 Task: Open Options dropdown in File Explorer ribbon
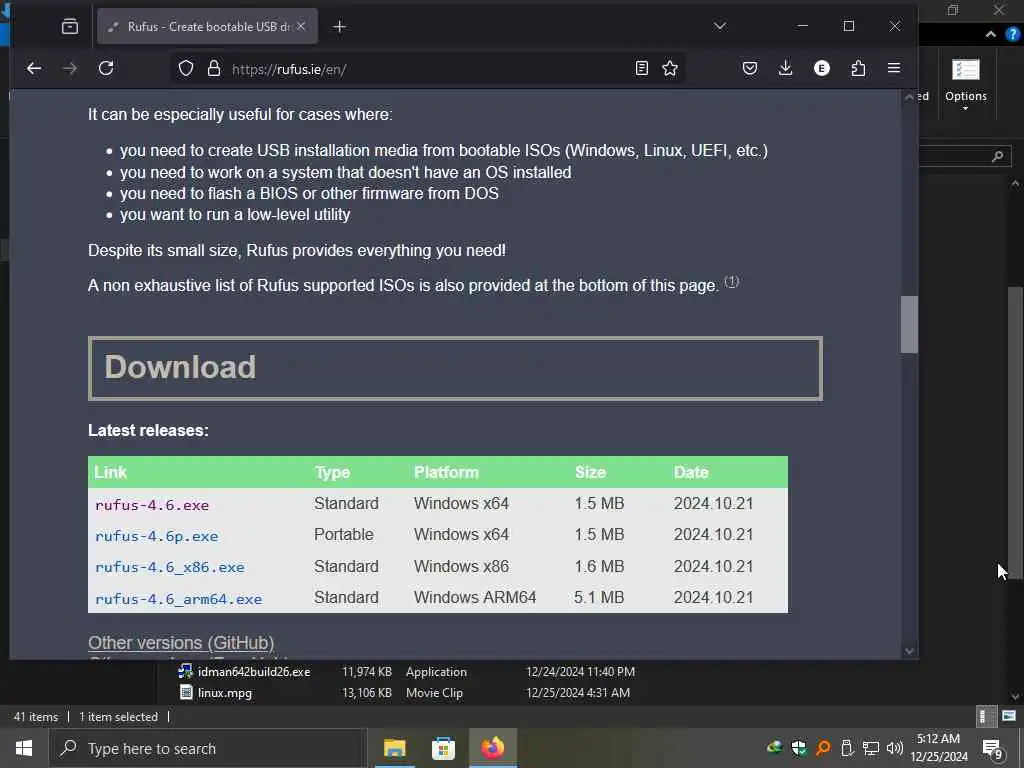pyautogui.click(x=965, y=85)
